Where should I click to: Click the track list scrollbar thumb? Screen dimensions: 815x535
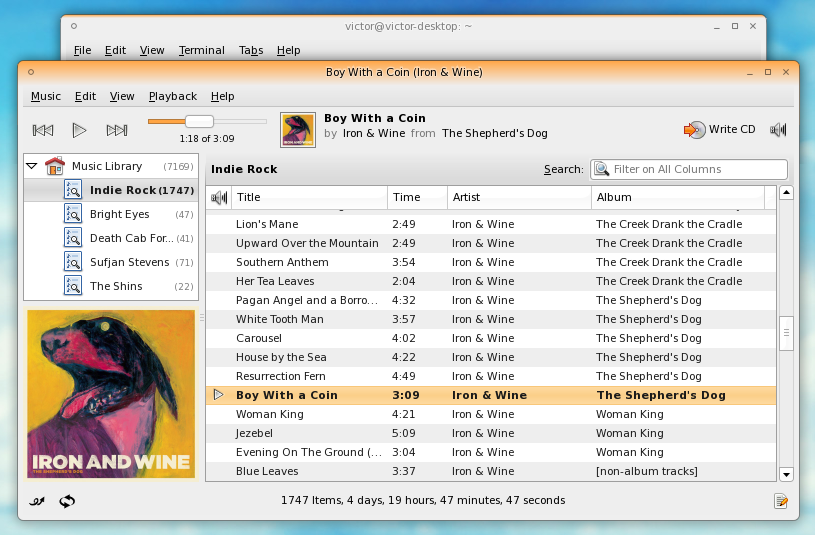click(786, 333)
